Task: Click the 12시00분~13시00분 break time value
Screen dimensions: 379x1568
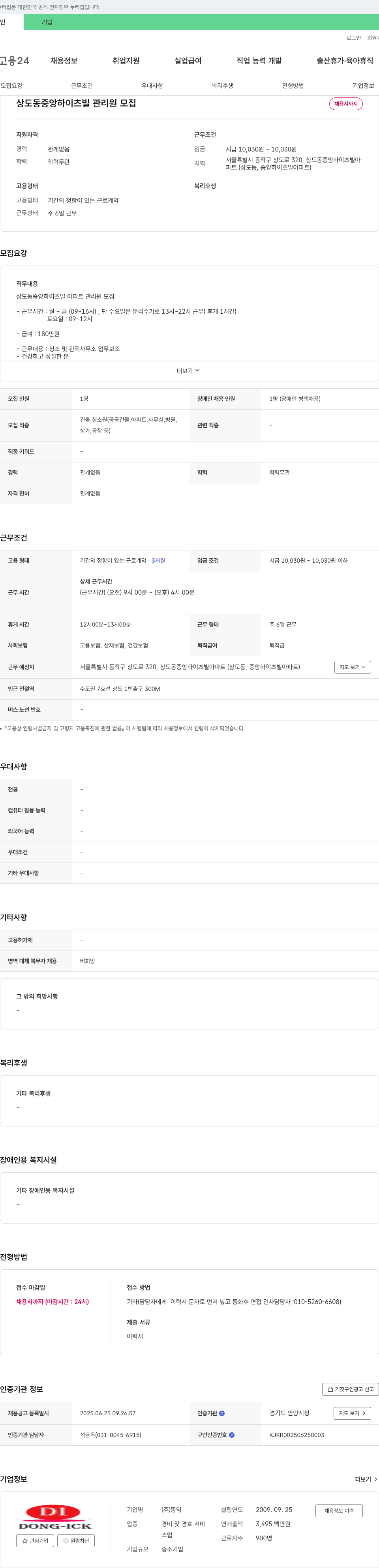Action: click(x=105, y=625)
